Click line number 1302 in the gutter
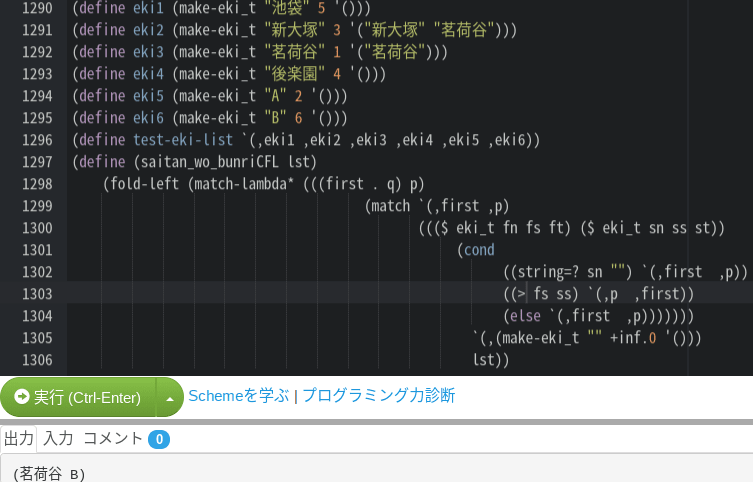 [37, 272]
